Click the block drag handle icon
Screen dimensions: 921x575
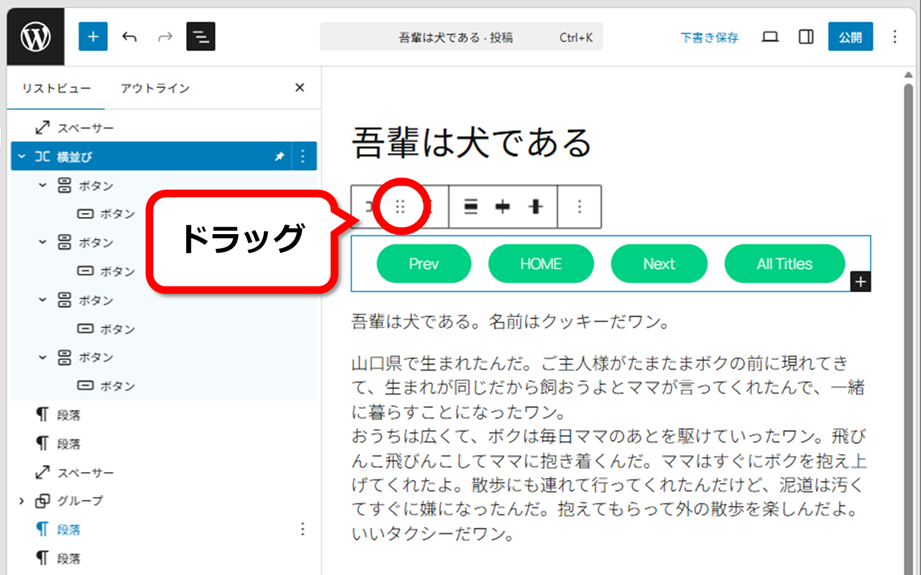tap(400, 207)
